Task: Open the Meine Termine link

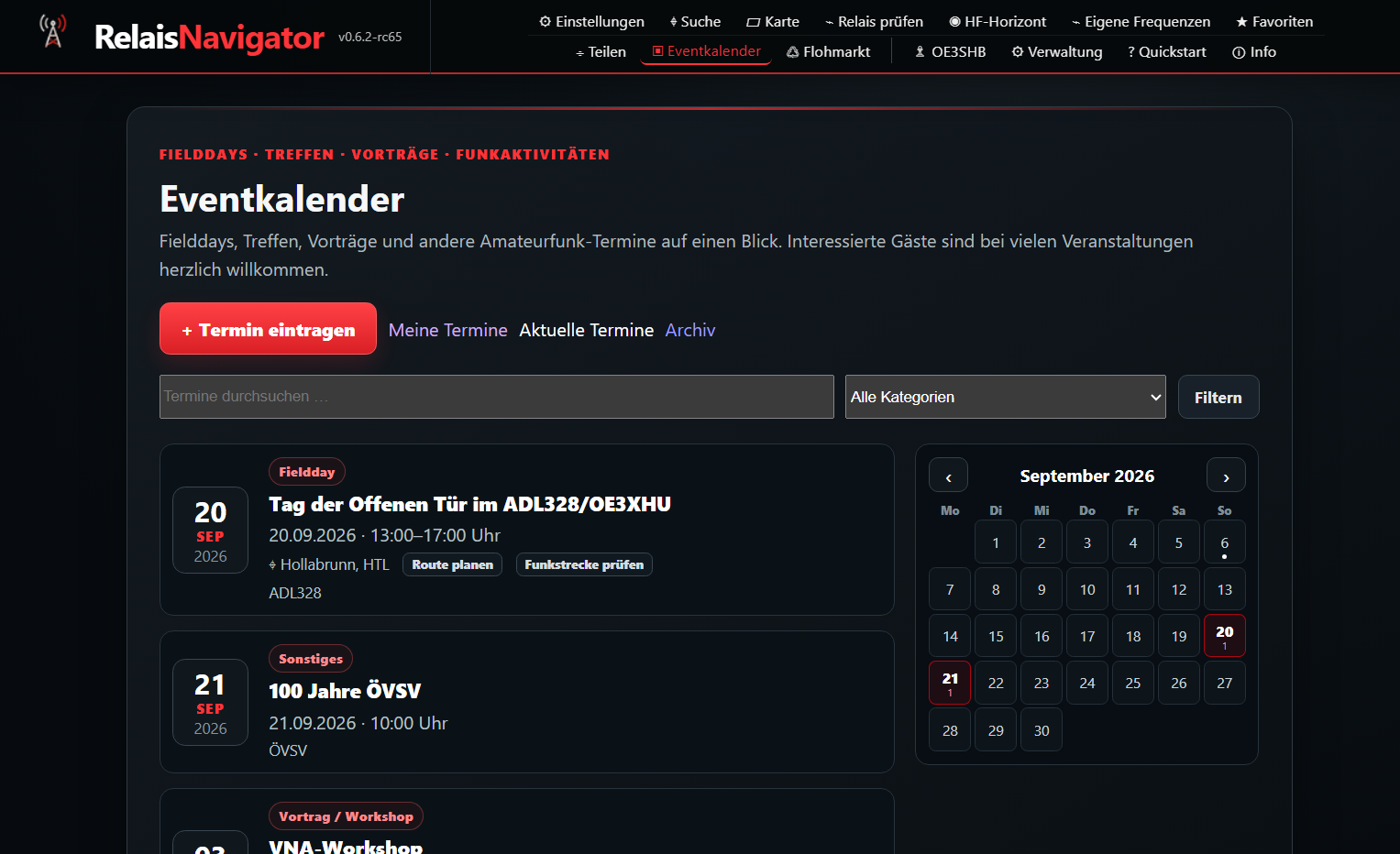Action: point(448,330)
